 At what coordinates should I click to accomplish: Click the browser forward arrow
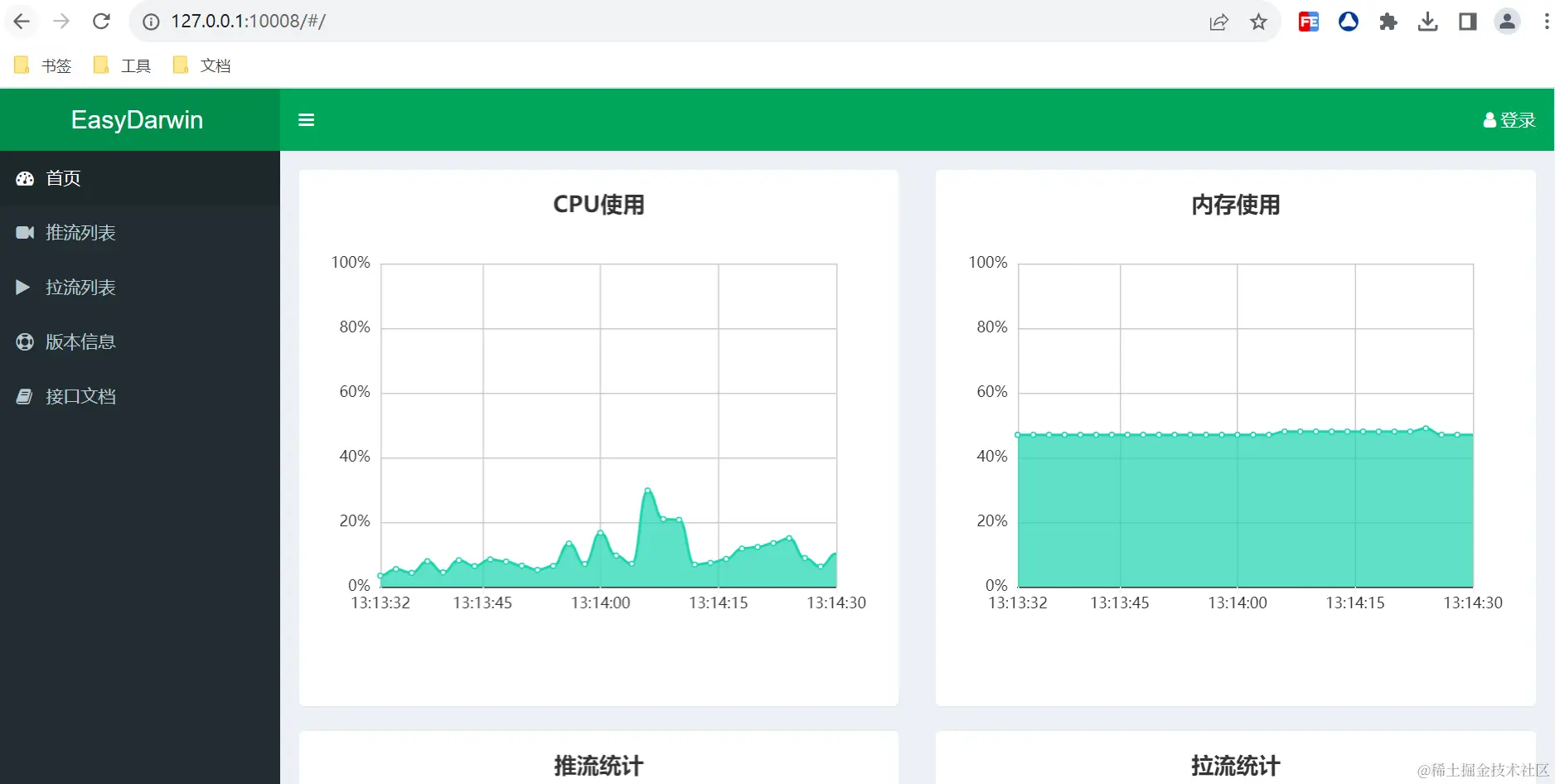(61, 22)
